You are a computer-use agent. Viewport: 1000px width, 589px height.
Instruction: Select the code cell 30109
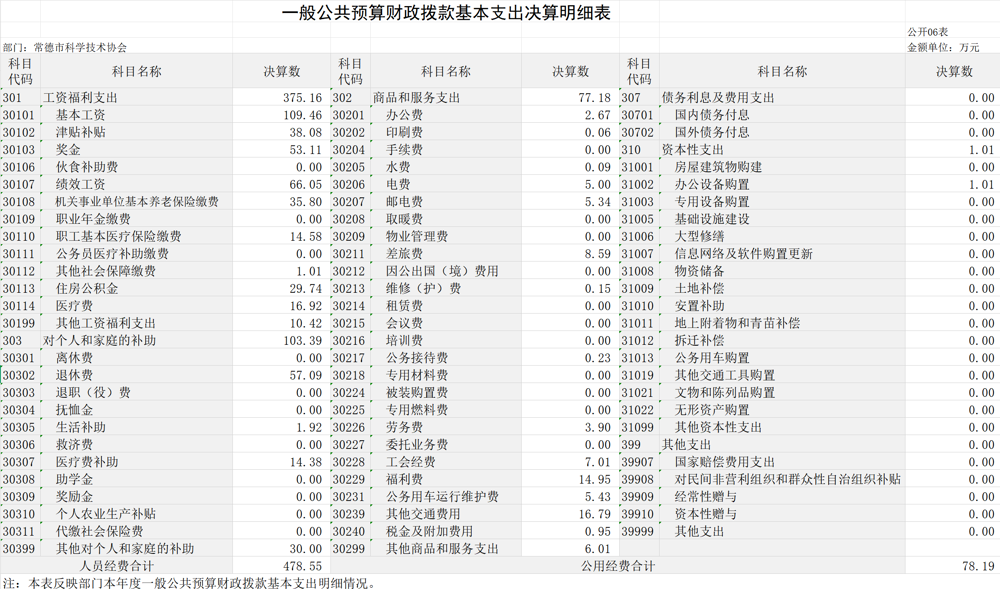pyautogui.click(x=19, y=219)
